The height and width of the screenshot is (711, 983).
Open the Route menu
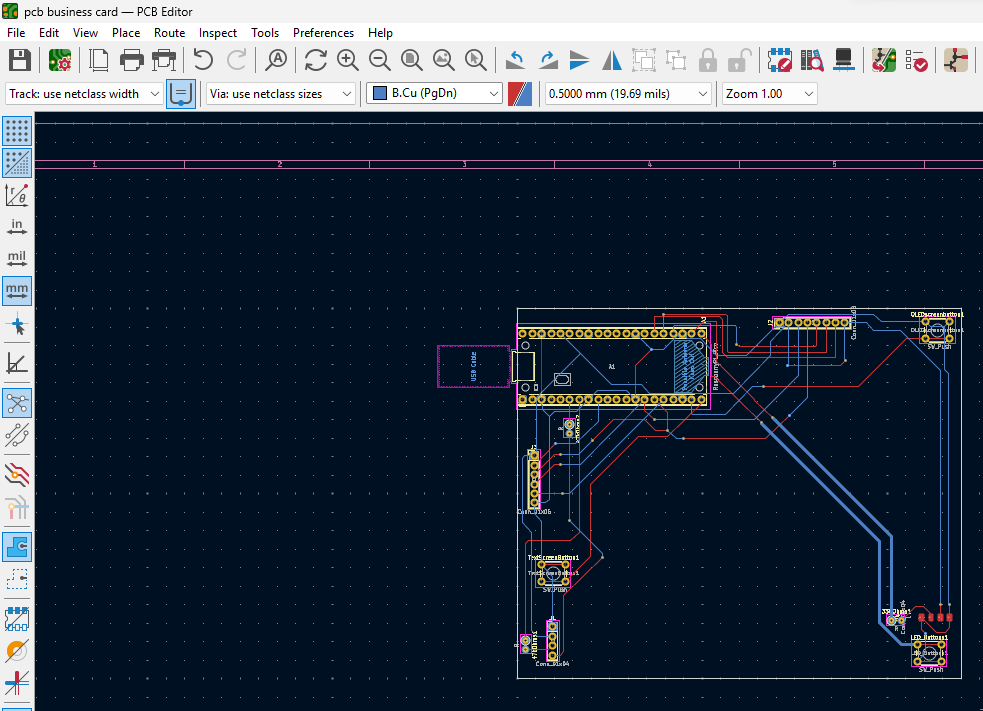pyautogui.click(x=169, y=33)
